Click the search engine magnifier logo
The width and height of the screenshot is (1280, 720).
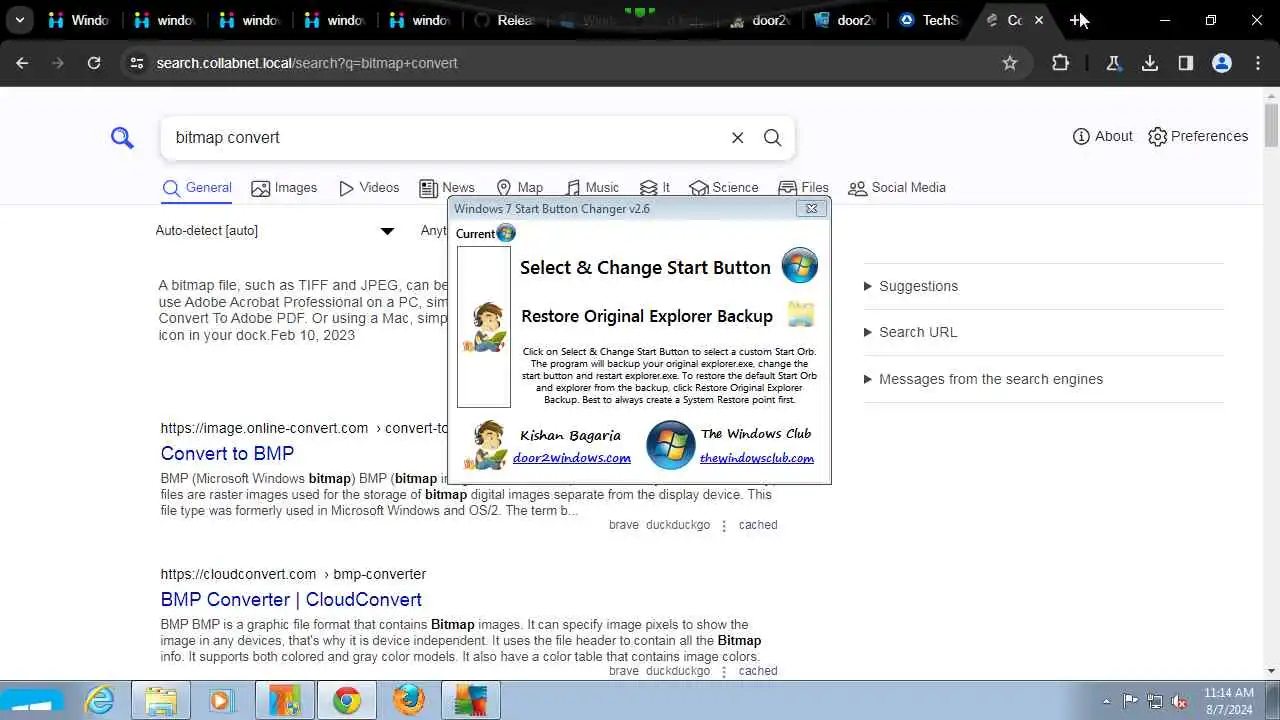122,138
